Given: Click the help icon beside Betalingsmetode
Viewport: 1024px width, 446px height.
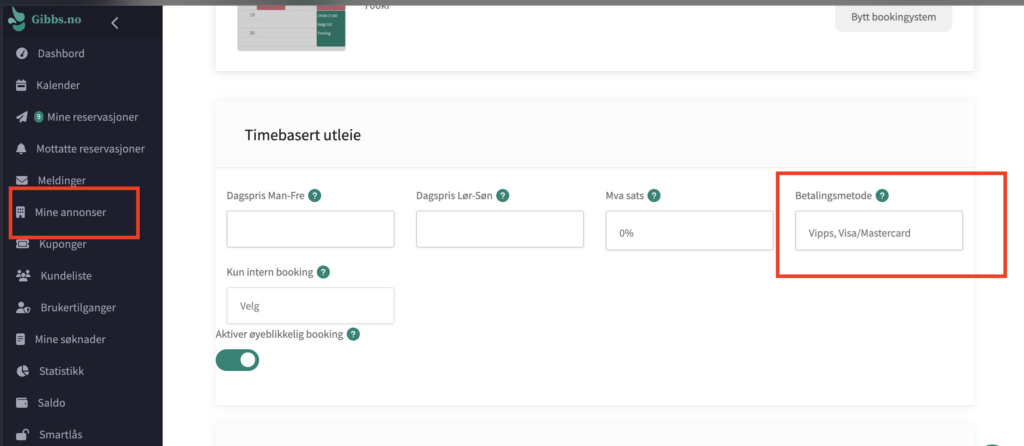Looking at the screenshot, I should 883,196.
